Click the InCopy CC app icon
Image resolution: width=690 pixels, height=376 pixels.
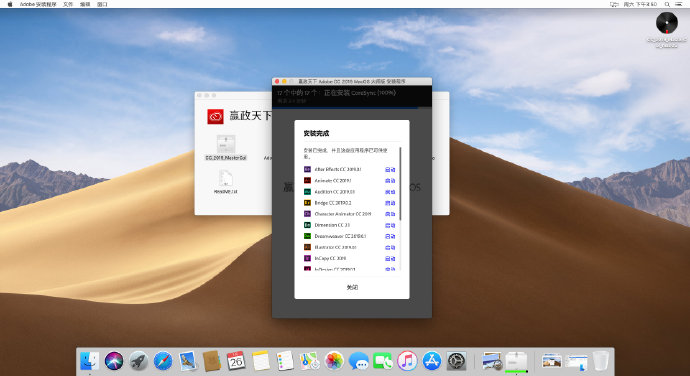tap(307, 258)
